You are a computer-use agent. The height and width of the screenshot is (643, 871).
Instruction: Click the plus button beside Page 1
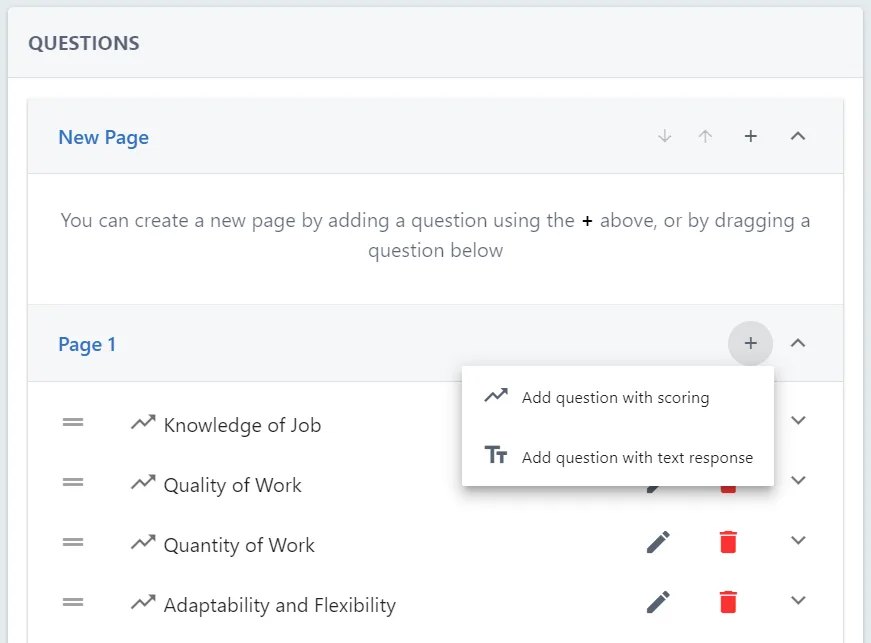click(750, 343)
